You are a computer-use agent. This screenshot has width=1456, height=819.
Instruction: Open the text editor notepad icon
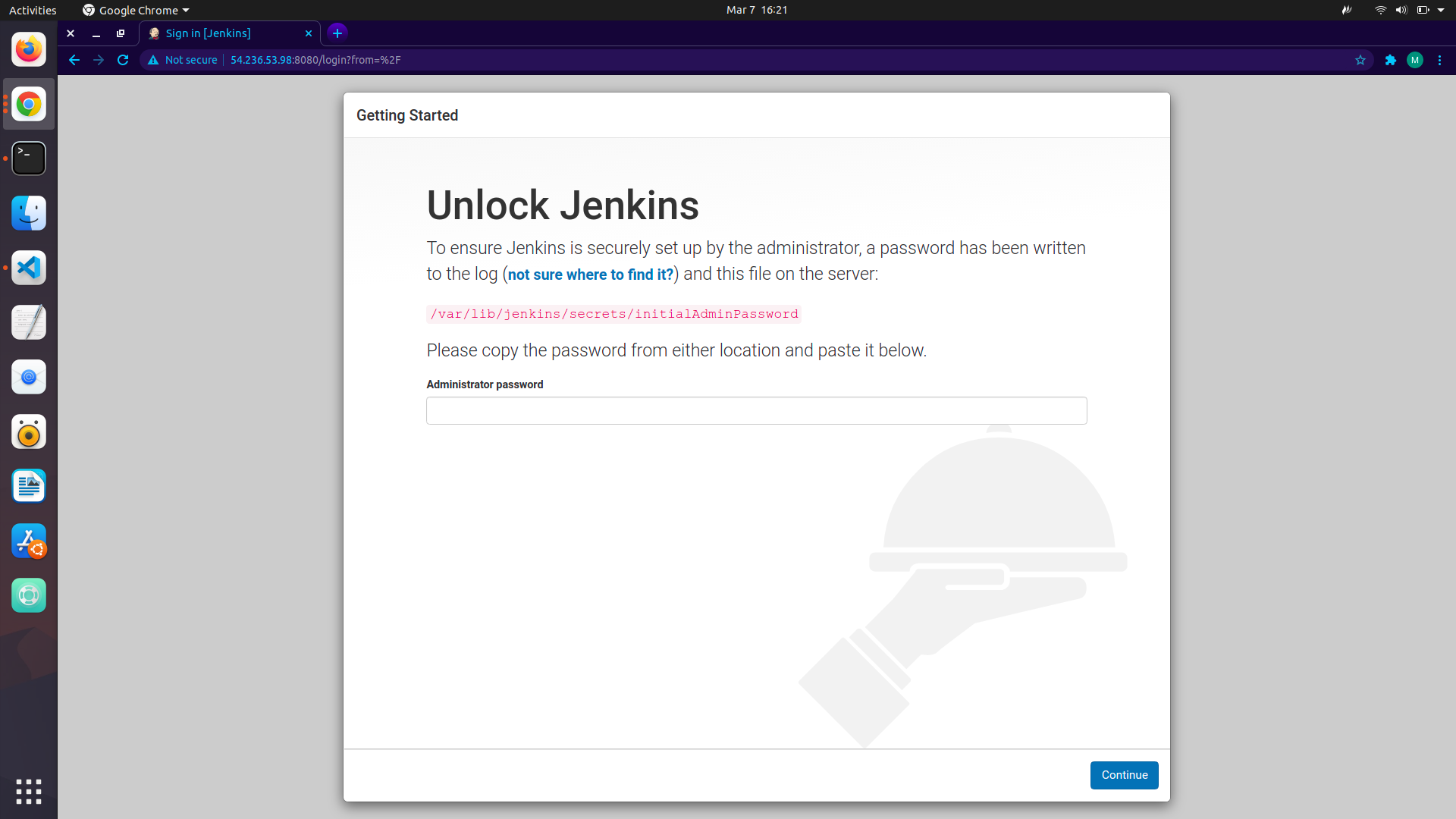(x=29, y=322)
